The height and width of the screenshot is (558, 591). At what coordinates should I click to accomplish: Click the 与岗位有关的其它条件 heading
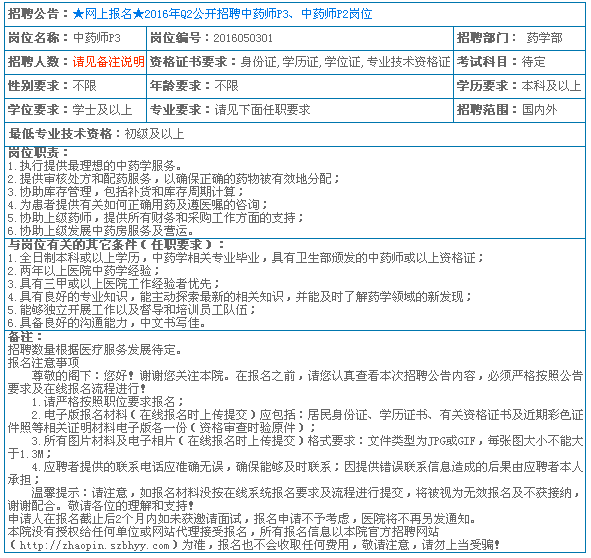(x=116, y=245)
